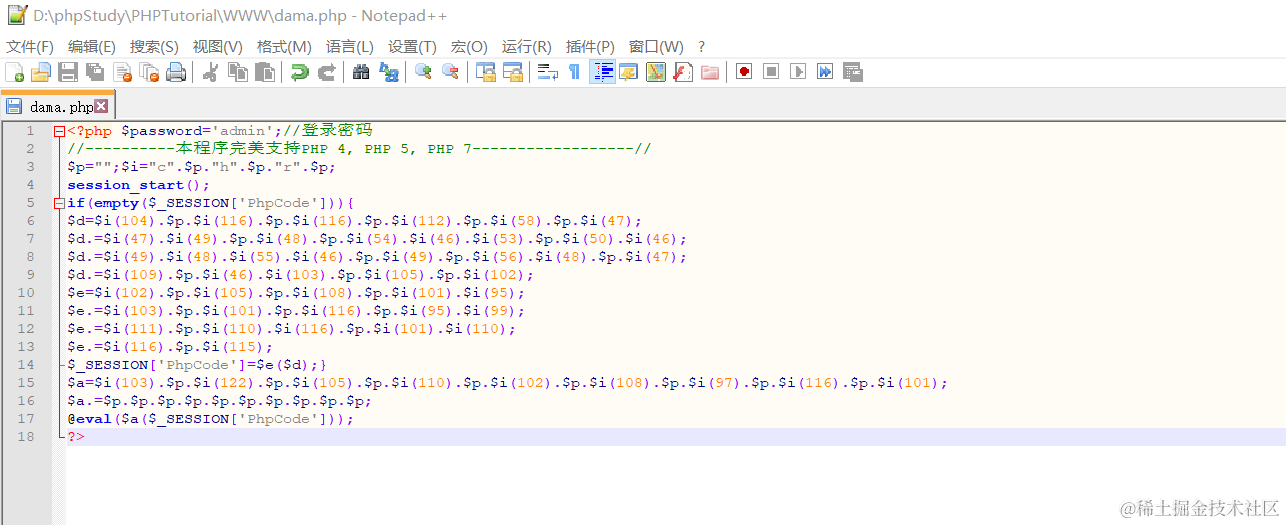Open a file using the folder icon
Screen dimensions: 1286x525
pyautogui.click(x=41, y=72)
